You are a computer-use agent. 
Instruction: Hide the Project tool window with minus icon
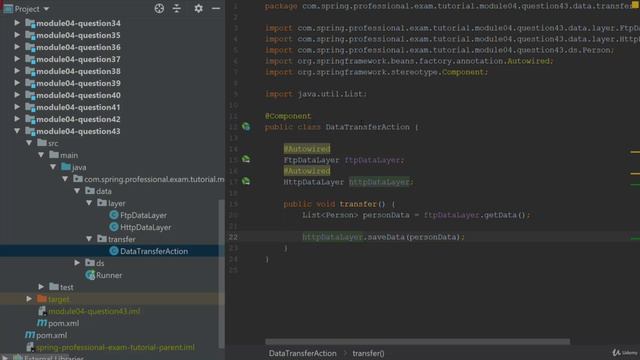click(x=216, y=8)
